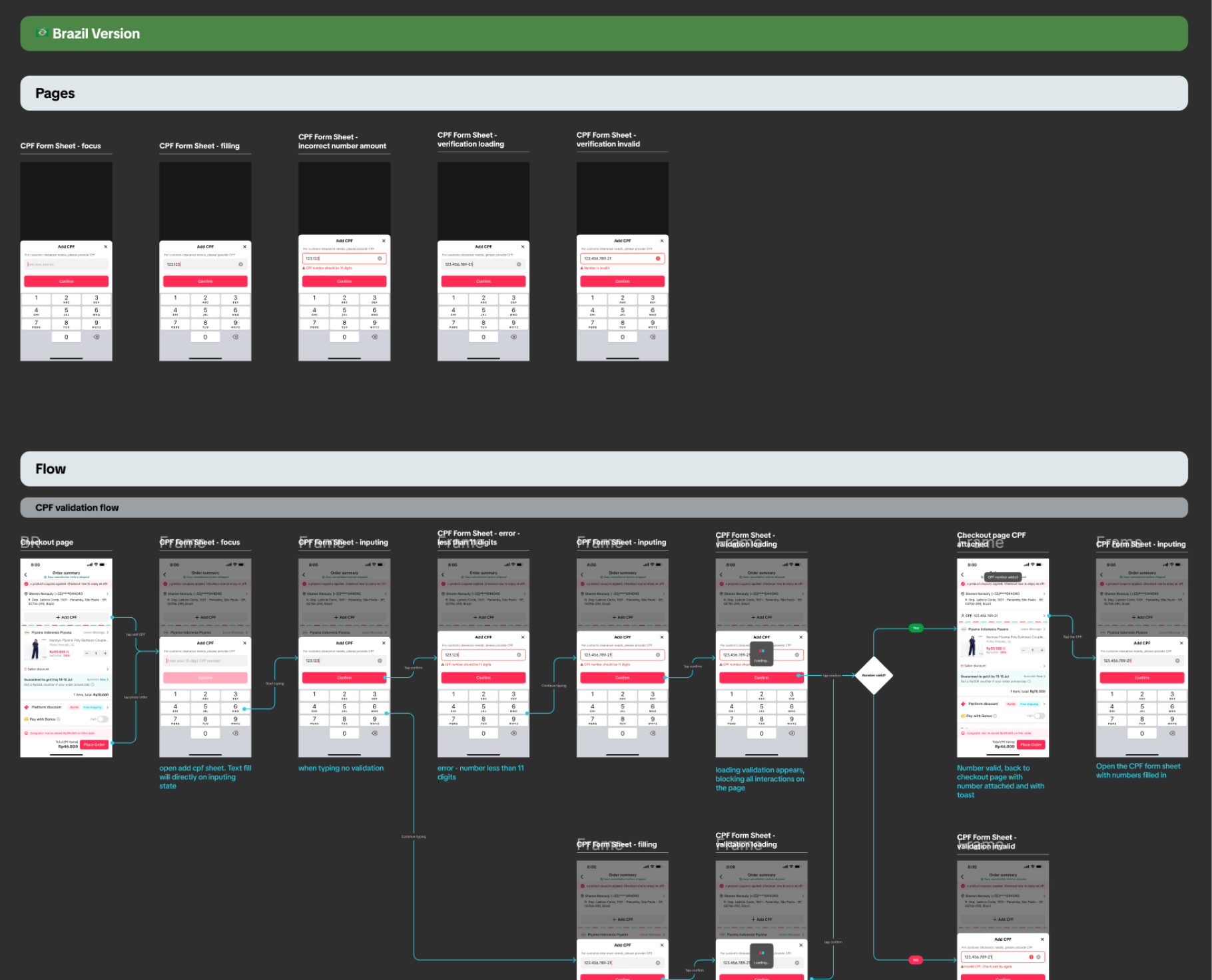
Task: Select the 'CPF Form Sheet - incorrect number amount' frame label
Action: [x=342, y=141]
